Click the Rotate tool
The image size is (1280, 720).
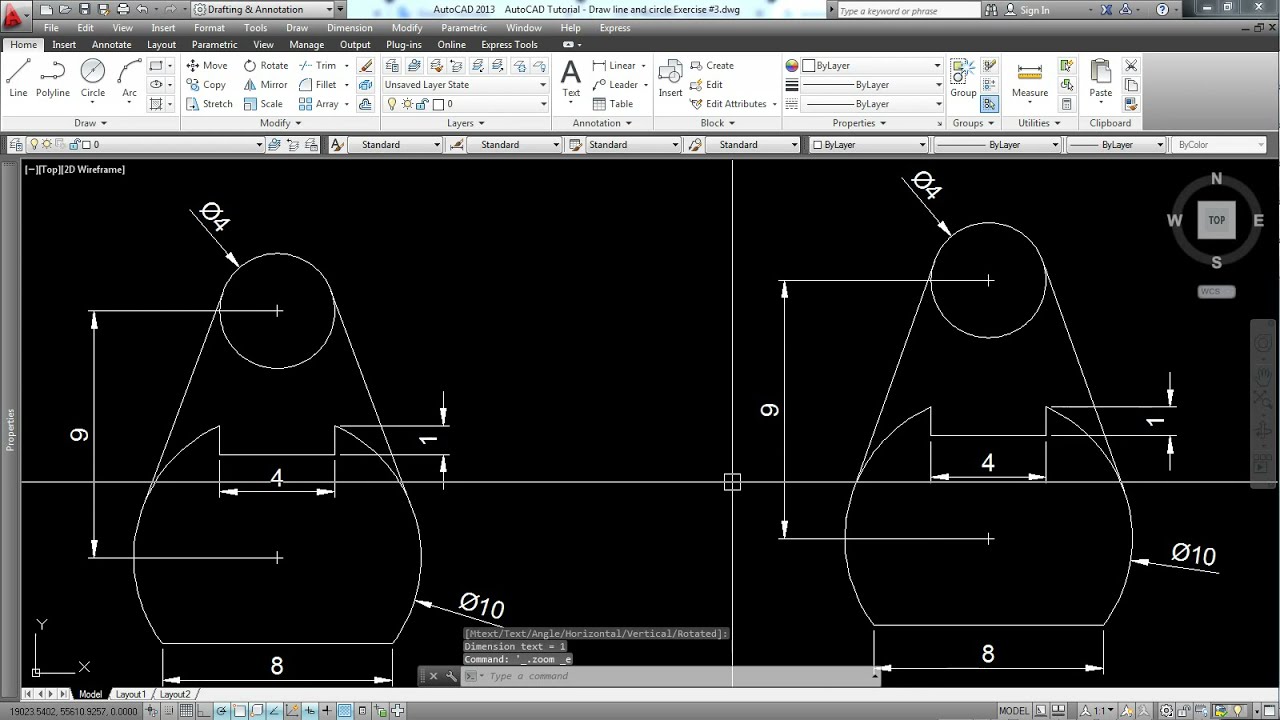point(265,65)
